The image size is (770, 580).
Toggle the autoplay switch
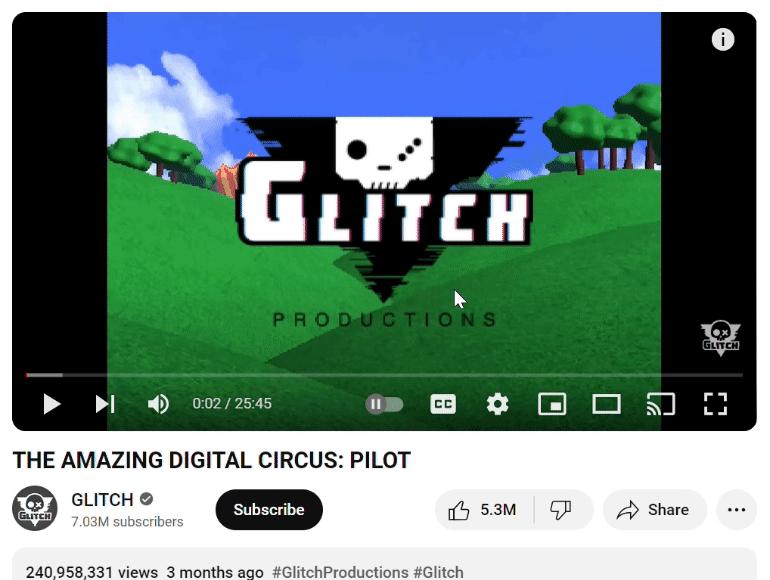tap(384, 404)
